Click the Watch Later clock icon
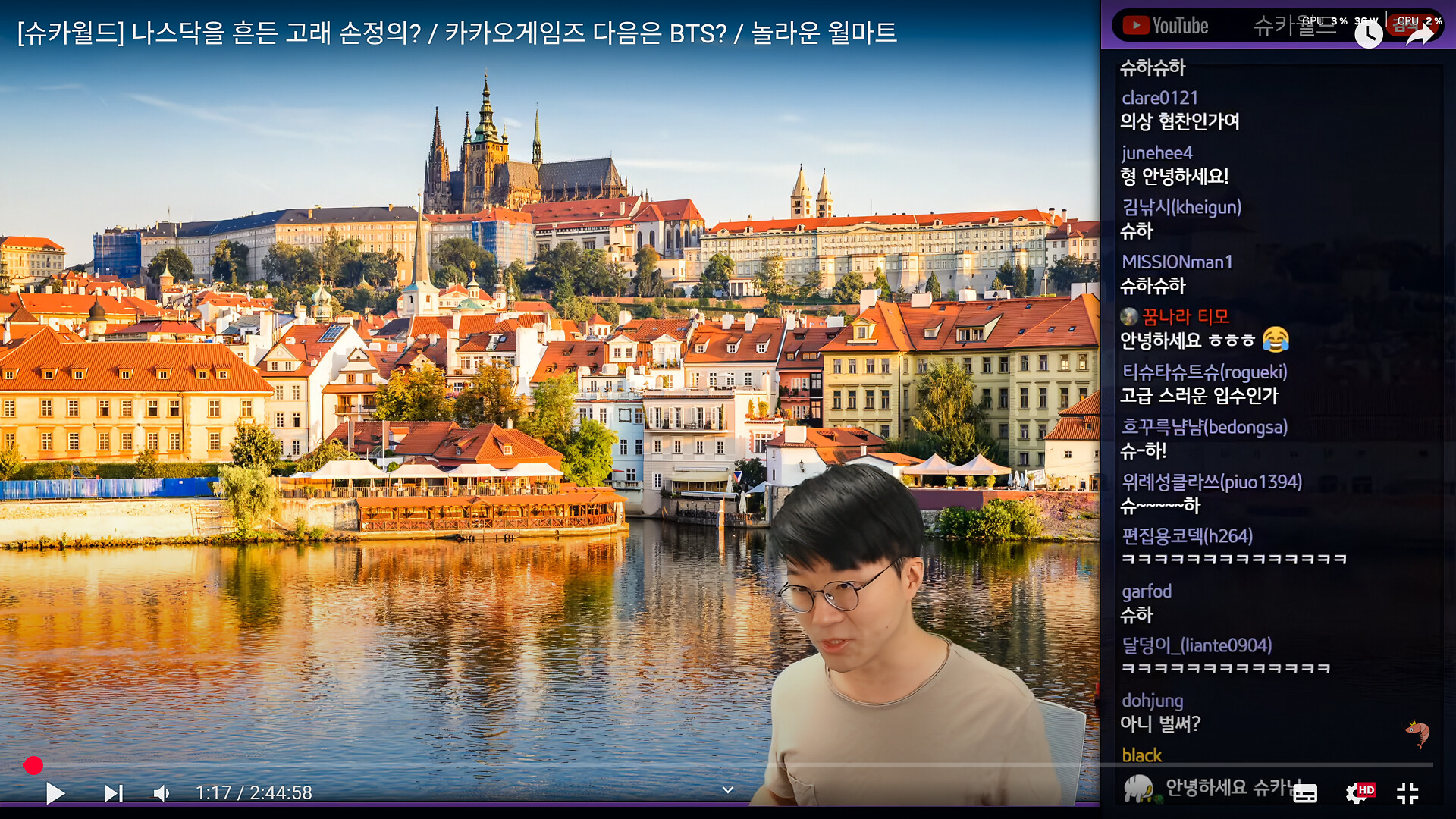 click(x=1368, y=34)
